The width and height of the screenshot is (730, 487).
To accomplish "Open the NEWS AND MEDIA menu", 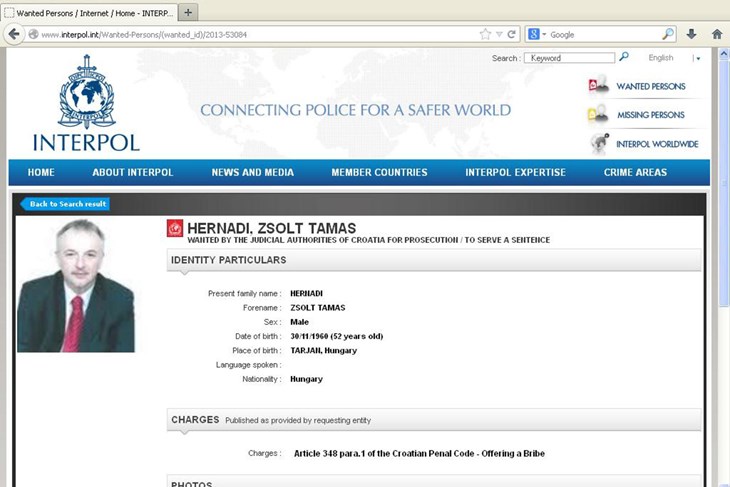I will [252, 172].
